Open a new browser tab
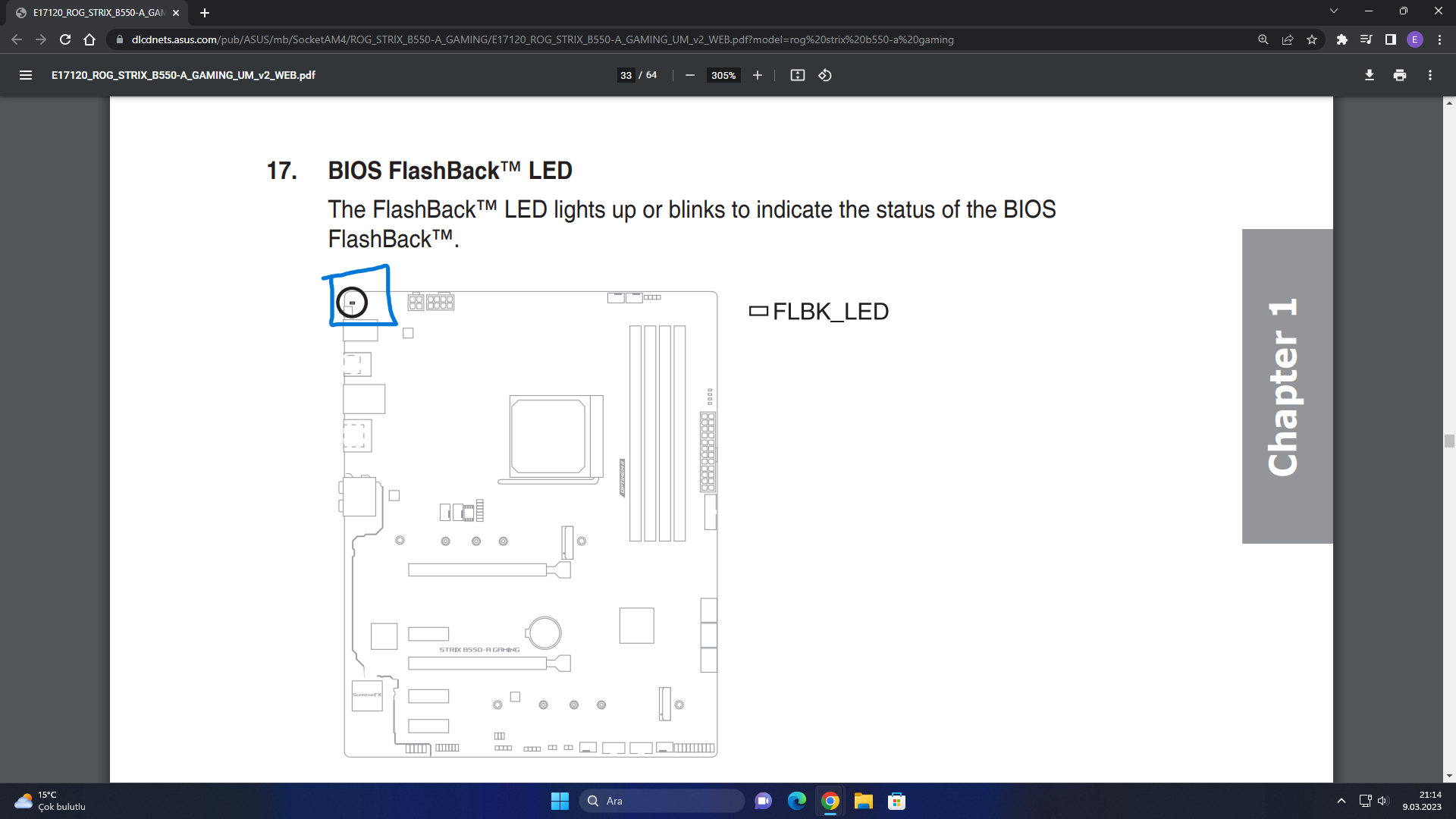 tap(205, 13)
